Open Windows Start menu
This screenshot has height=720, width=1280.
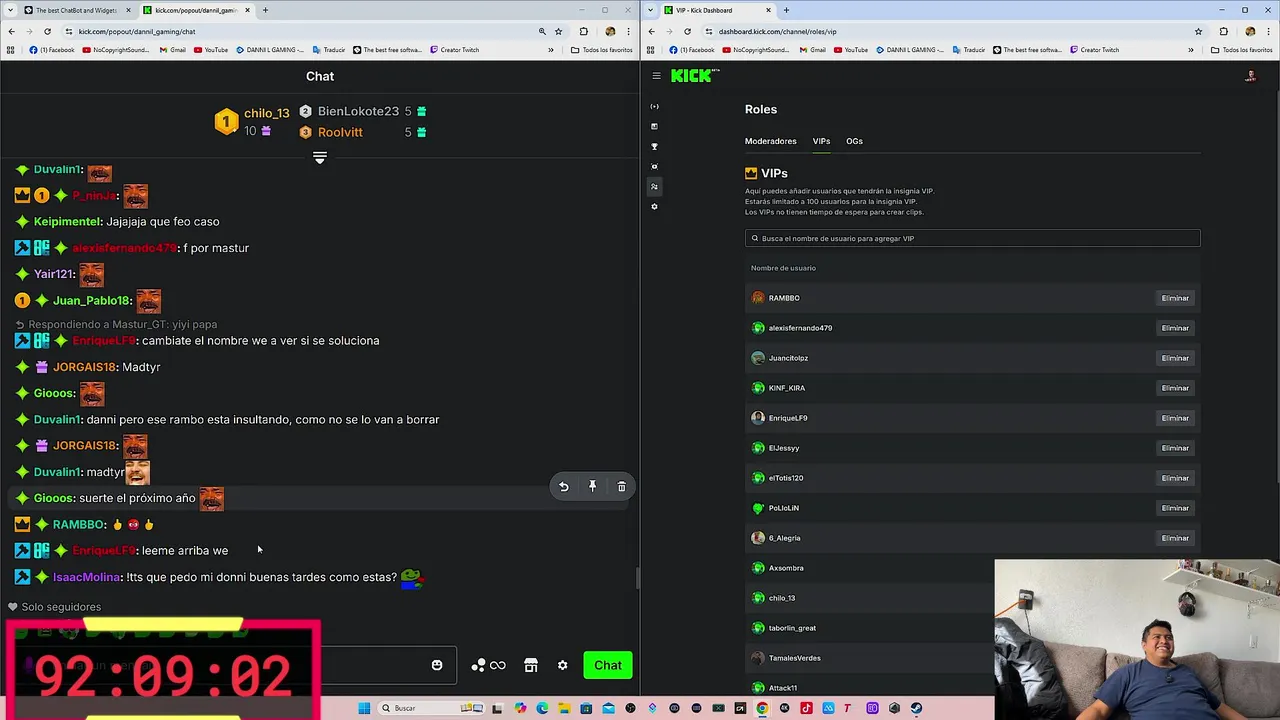(x=364, y=708)
